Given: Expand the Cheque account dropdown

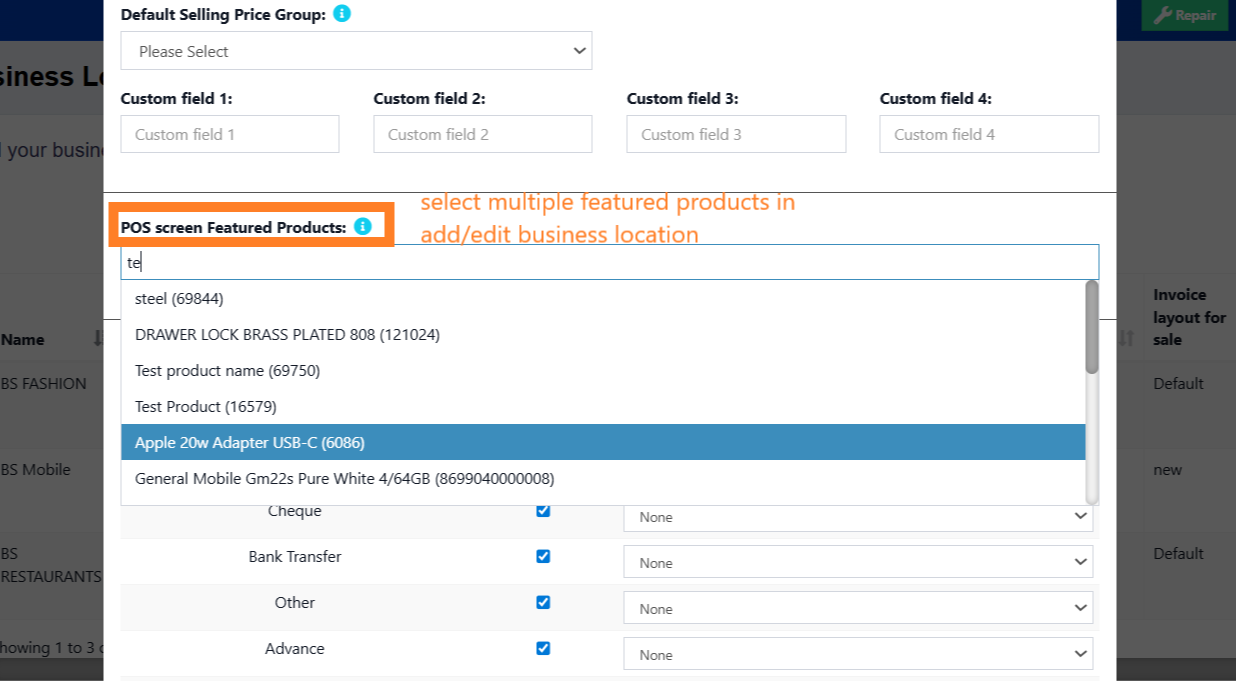Looking at the screenshot, I should point(858,517).
